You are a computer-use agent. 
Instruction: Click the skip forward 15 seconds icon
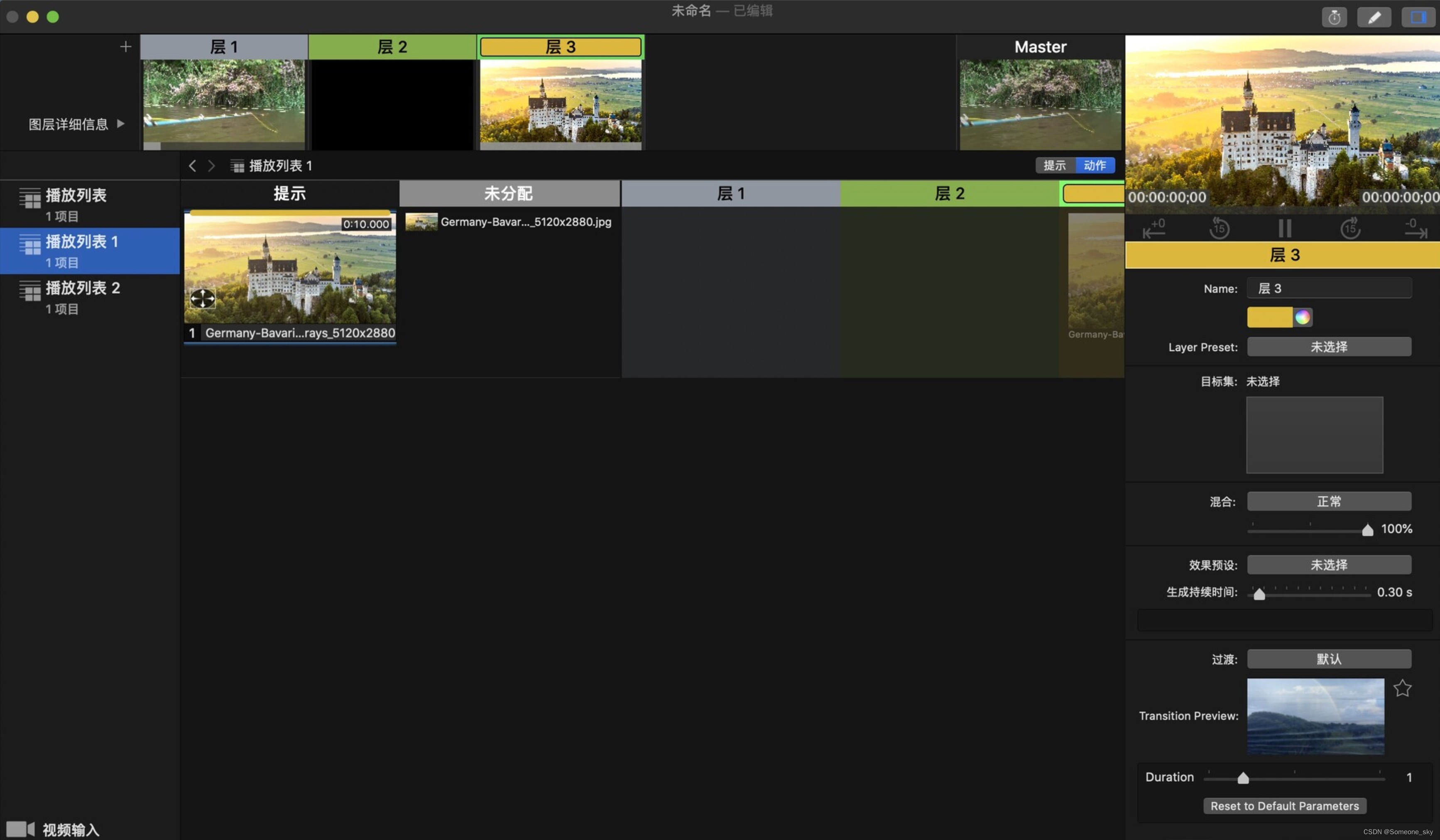[1350, 228]
